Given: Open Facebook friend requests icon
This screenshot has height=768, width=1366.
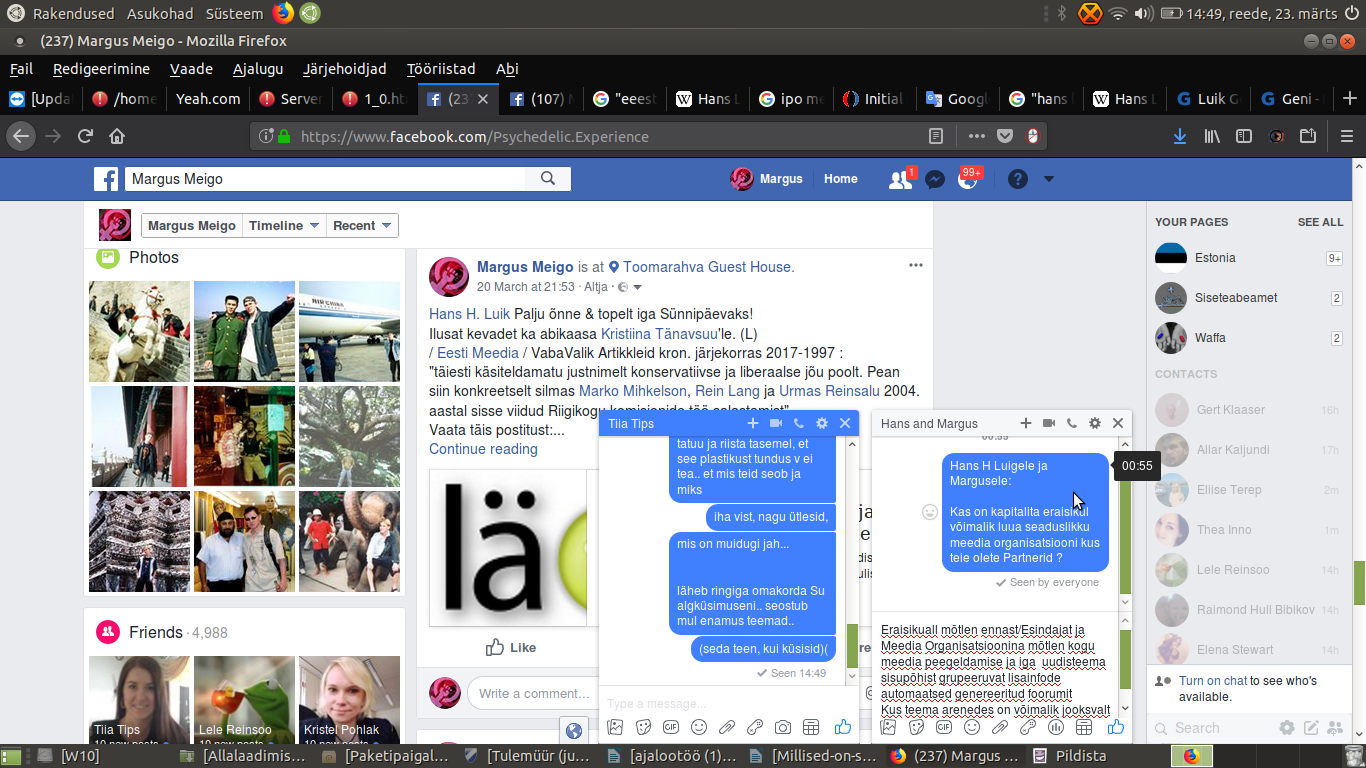Looking at the screenshot, I should 901,179.
